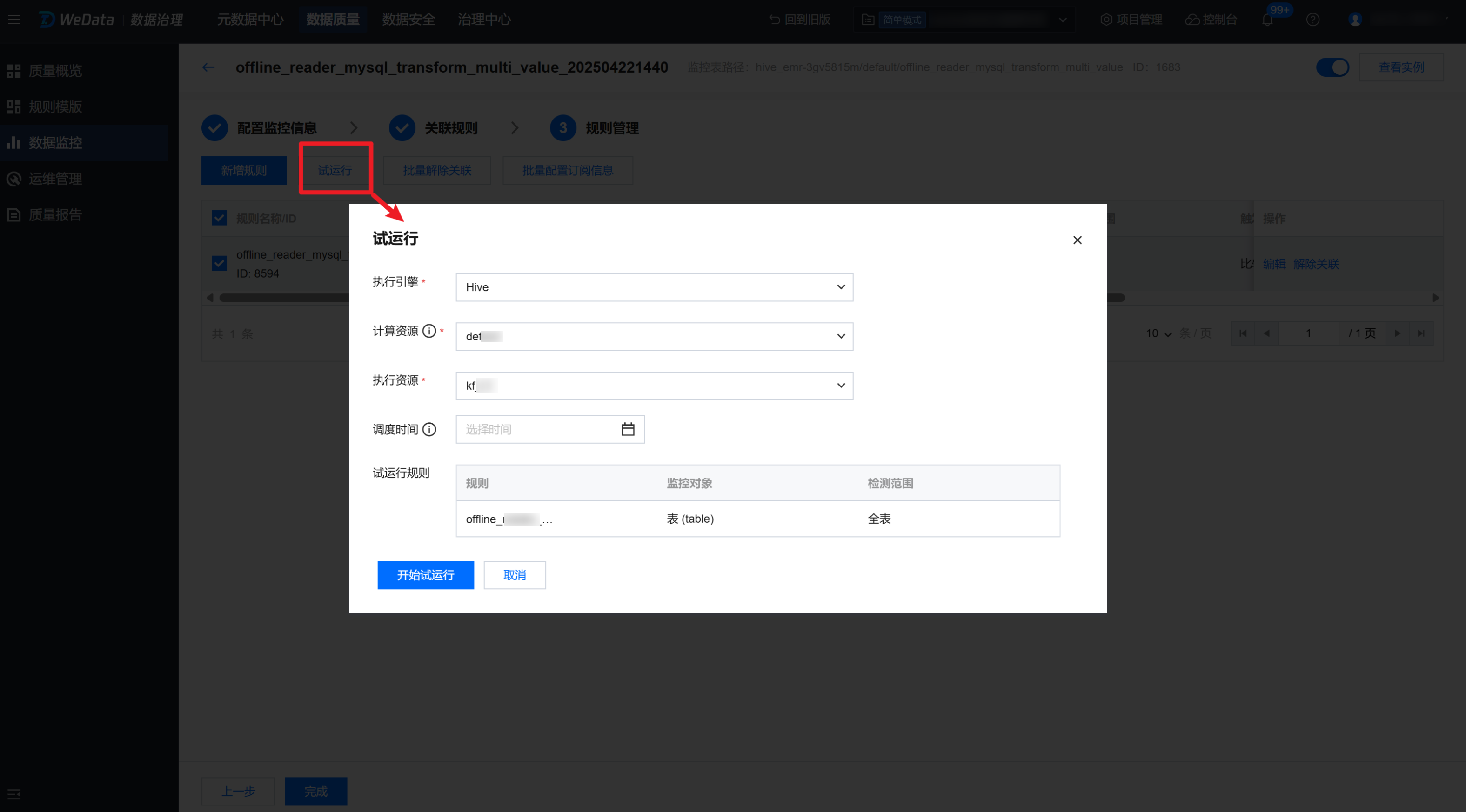Viewport: 1466px width, 812px height.
Task: Click 上一步 button
Action: pyautogui.click(x=239, y=792)
